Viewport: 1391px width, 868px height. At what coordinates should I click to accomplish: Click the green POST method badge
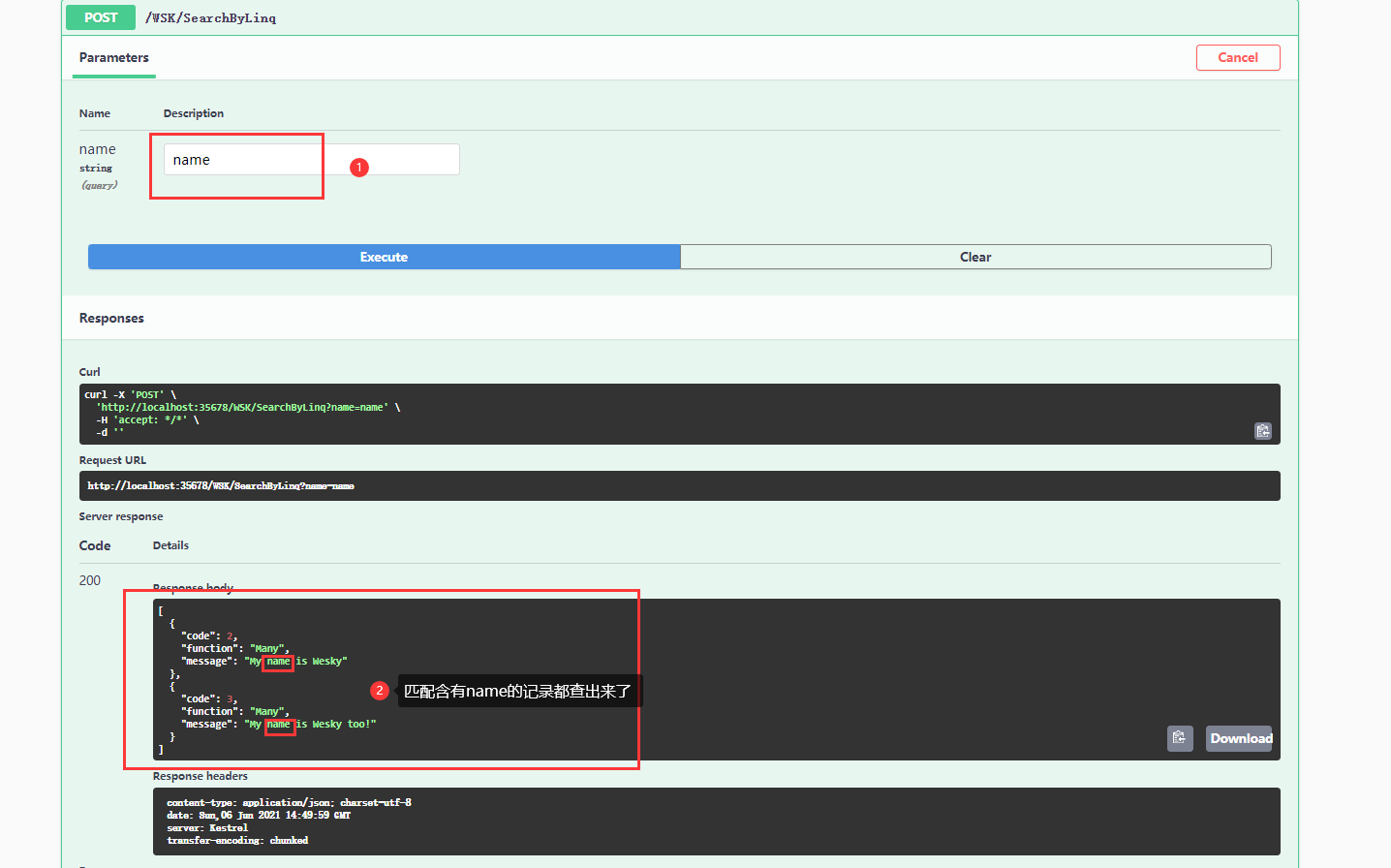point(100,17)
